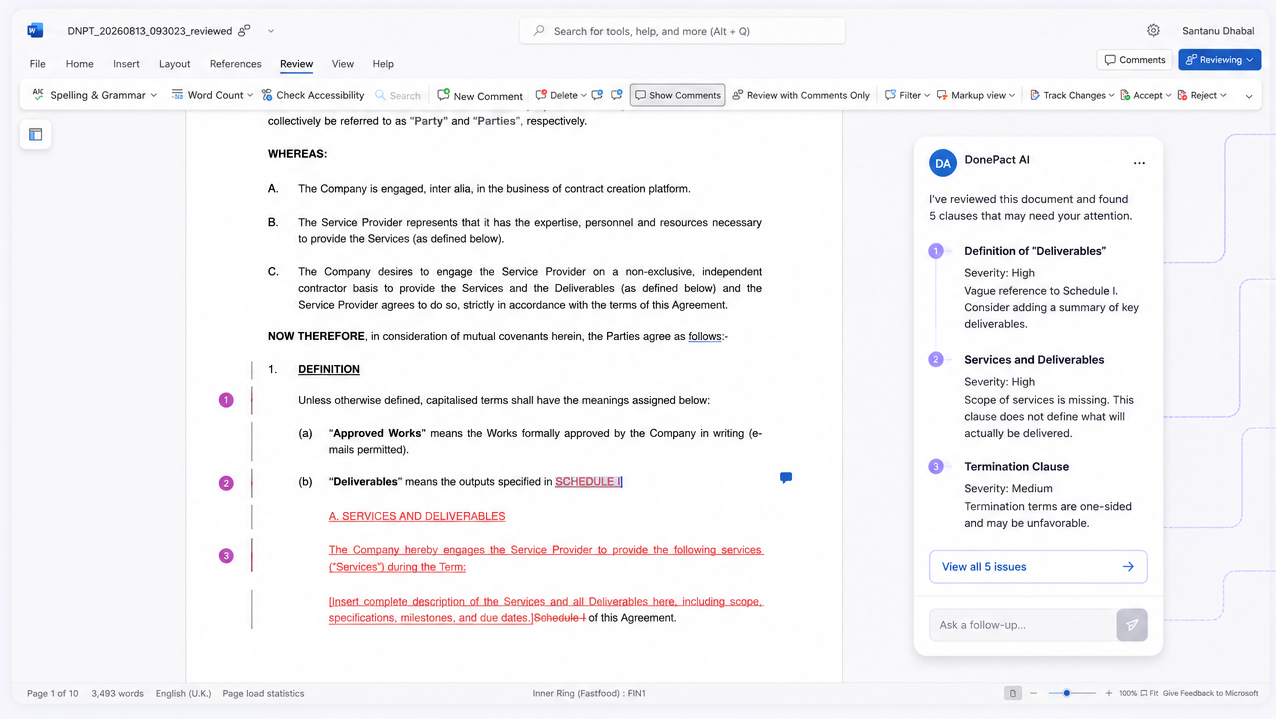Switch to the Layout tab
Screen dimensions: 1276x719
(175, 64)
